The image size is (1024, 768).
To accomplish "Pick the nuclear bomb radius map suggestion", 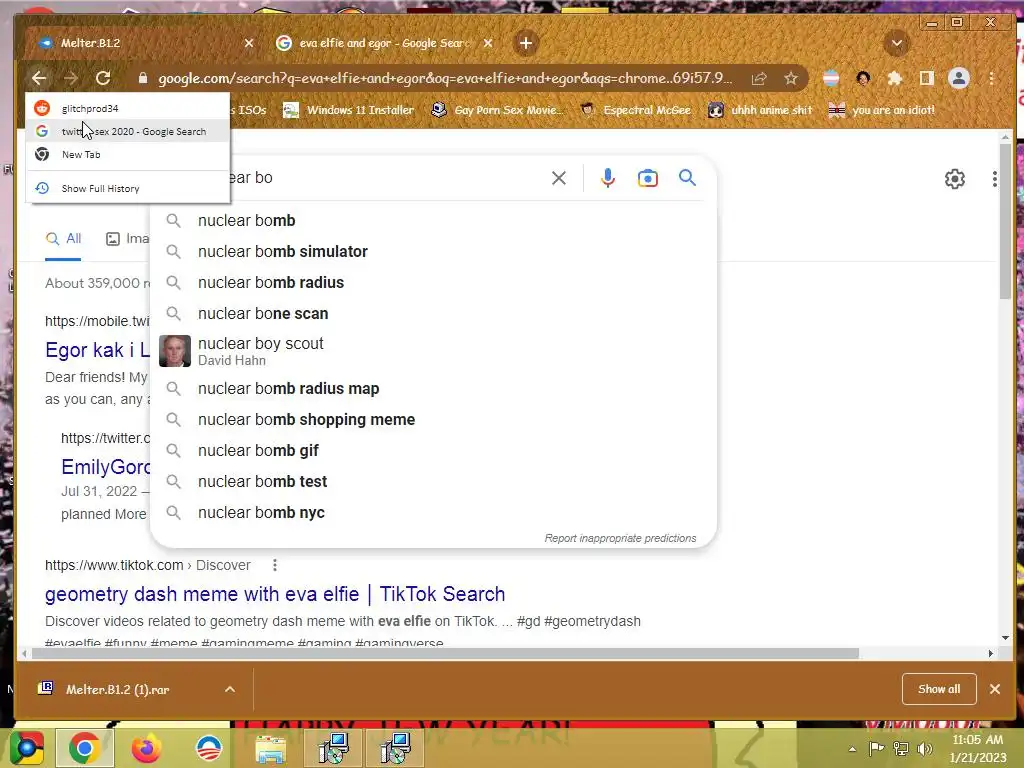I will point(434,389).
